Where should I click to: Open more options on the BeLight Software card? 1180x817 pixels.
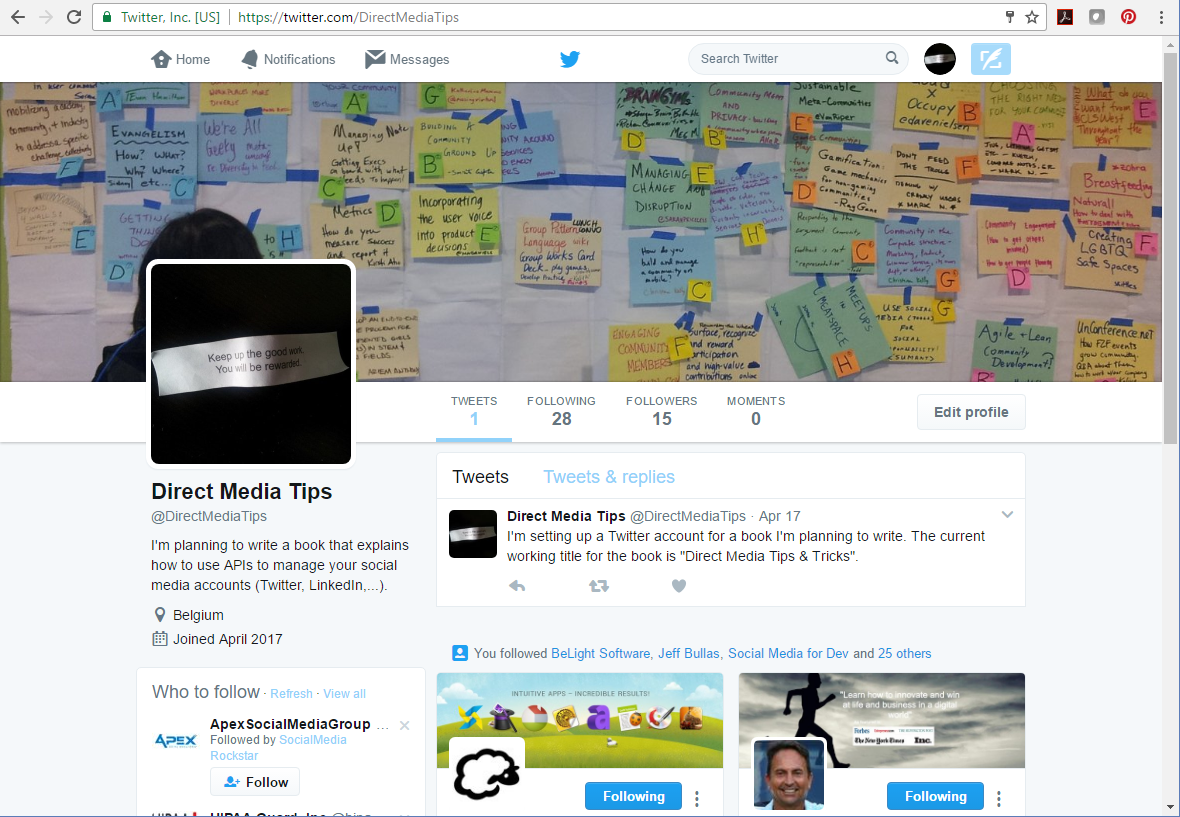[x=697, y=797]
